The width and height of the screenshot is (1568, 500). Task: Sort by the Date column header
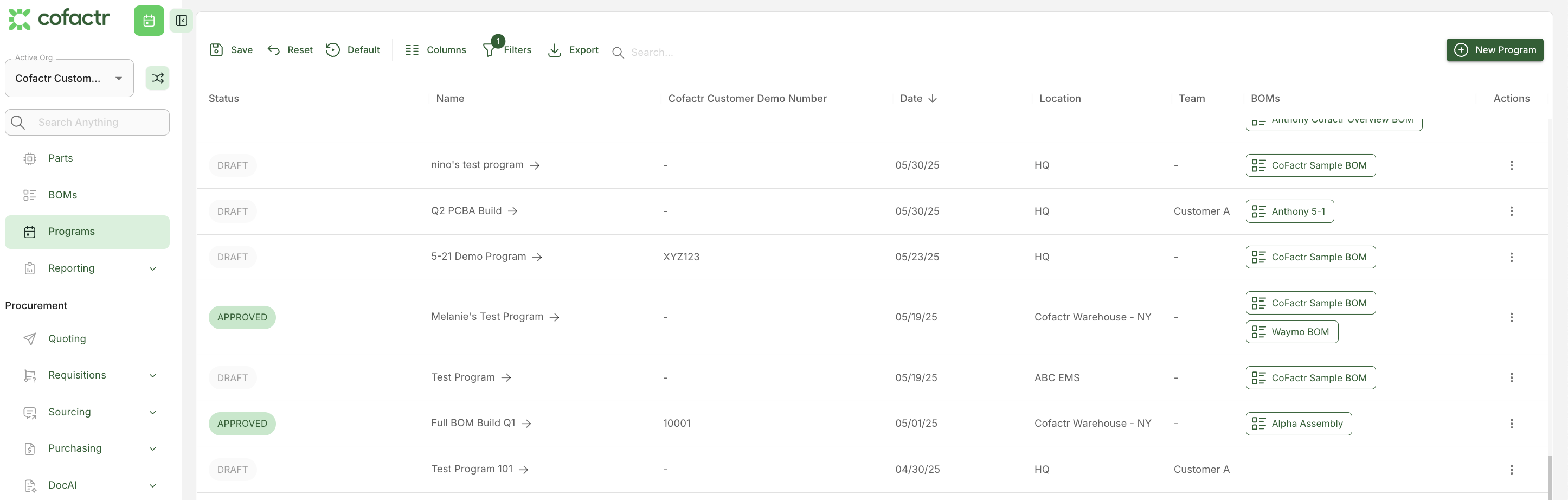point(918,99)
